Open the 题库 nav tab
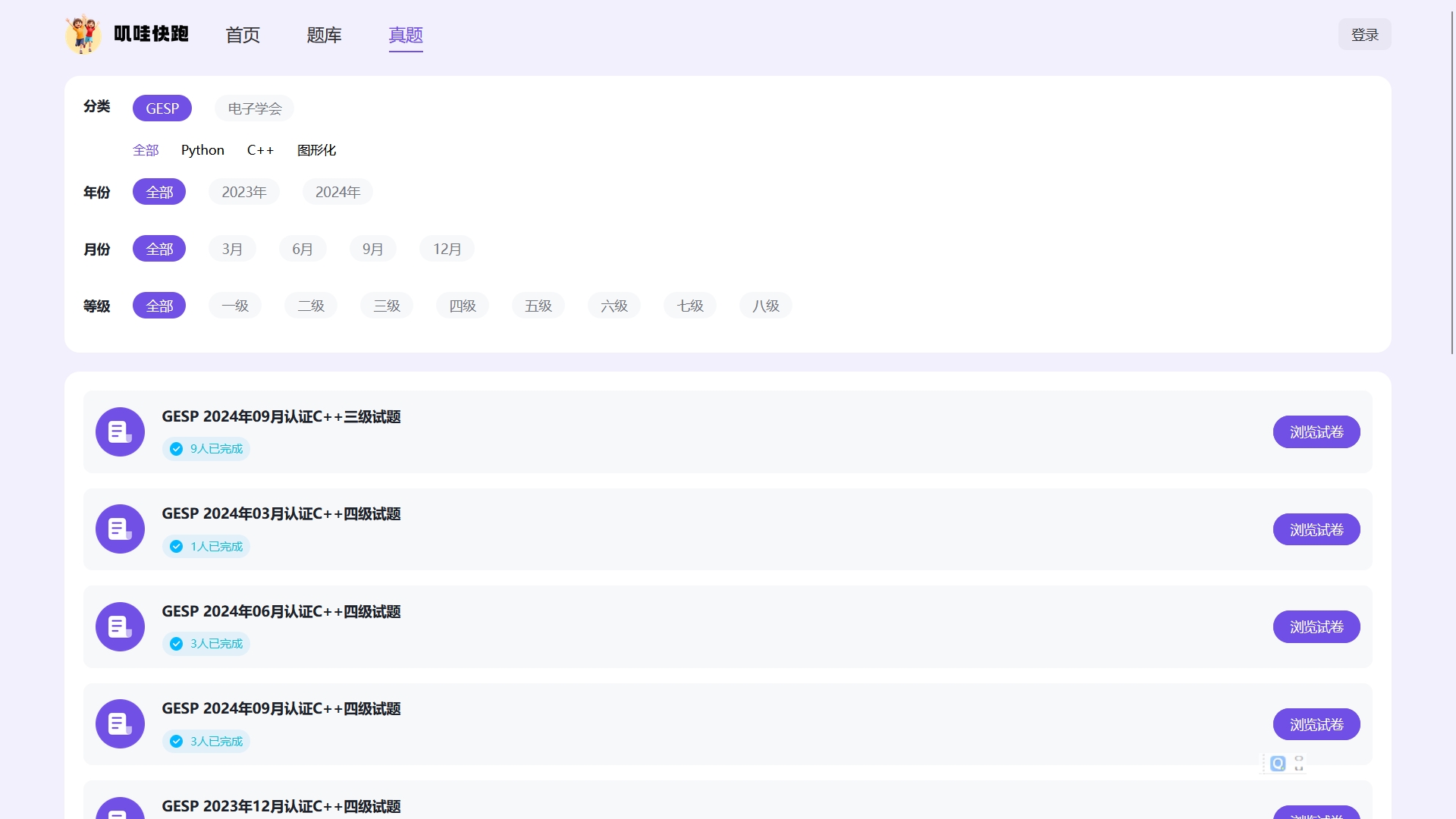Image resolution: width=1456 pixels, height=819 pixels. tap(324, 35)
